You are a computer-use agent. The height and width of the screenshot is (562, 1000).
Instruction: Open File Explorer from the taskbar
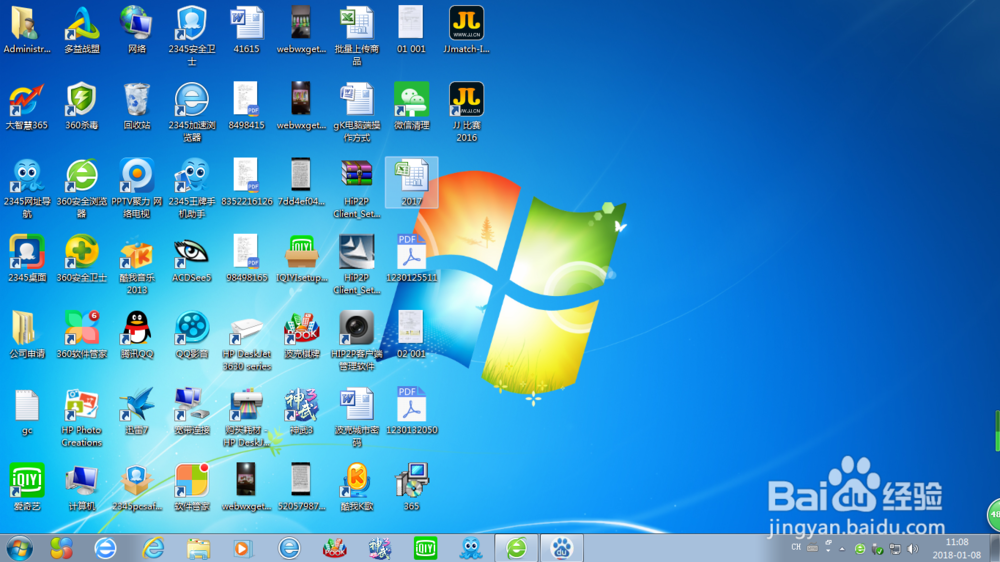tap(198, 548)
